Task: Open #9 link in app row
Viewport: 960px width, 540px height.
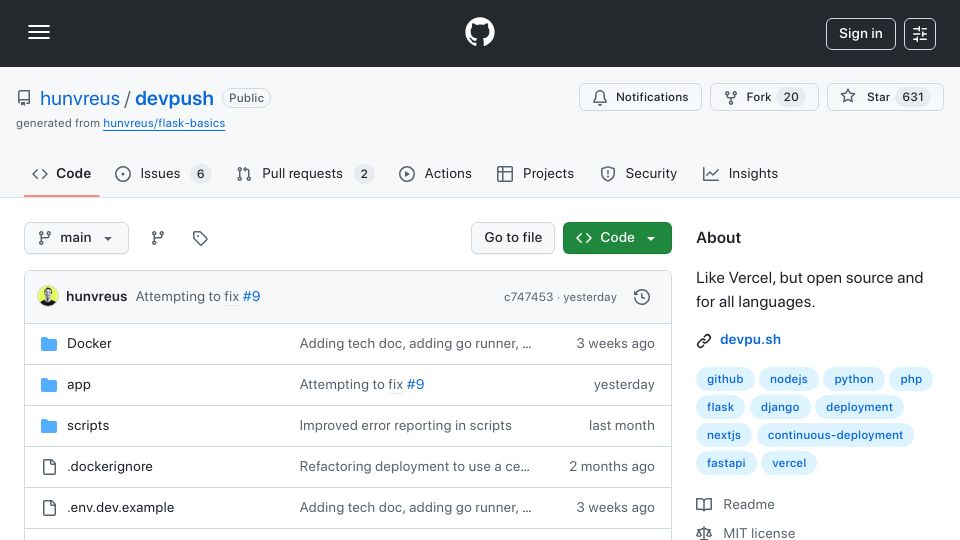Action: 415,384
